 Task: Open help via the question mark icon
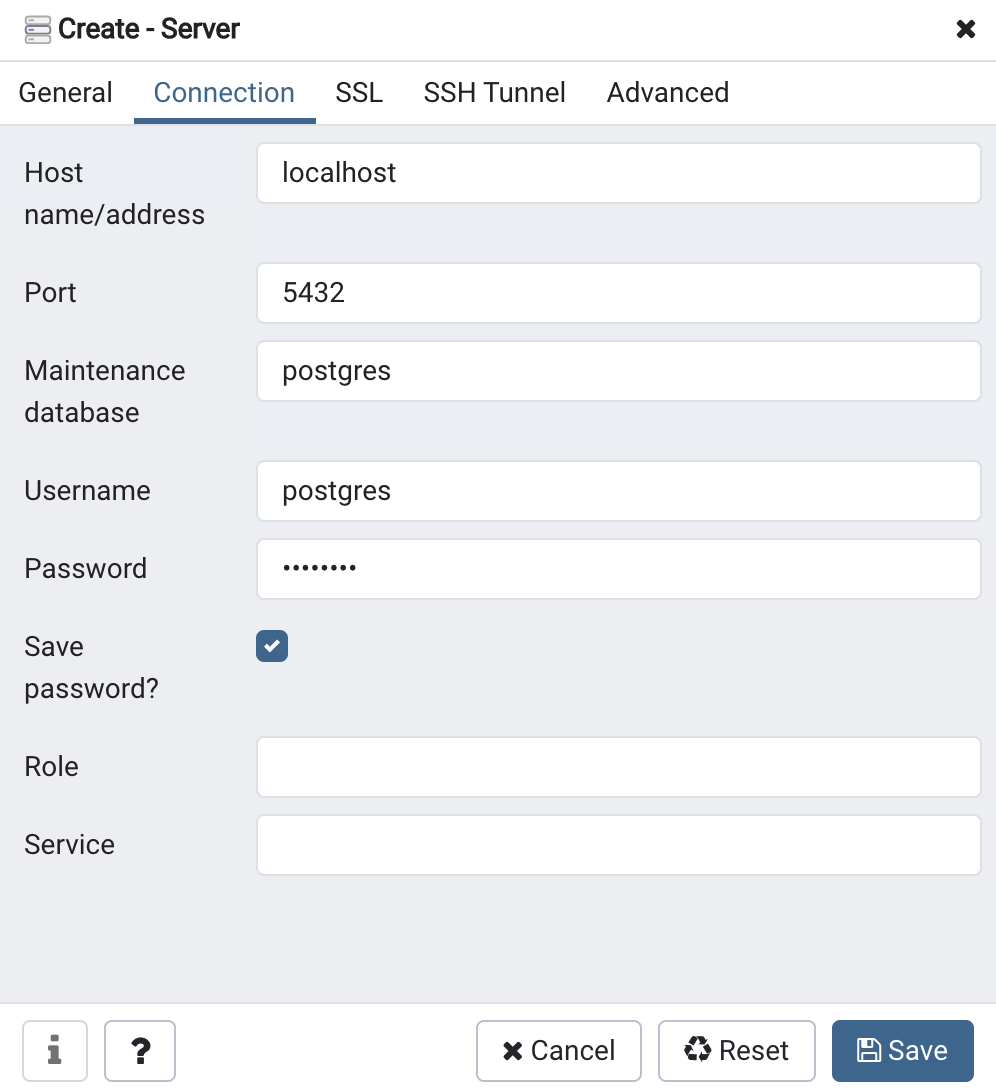click(139, 1050)
